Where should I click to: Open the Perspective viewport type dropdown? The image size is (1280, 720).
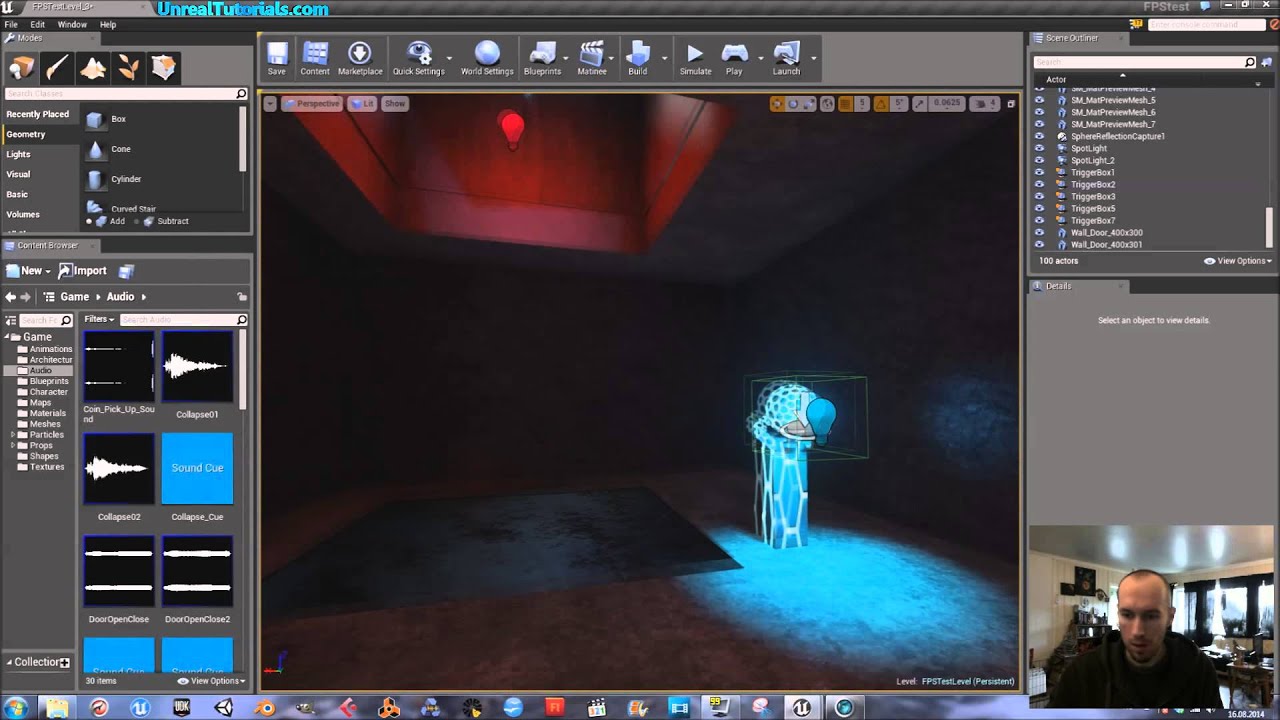coord(312,104)
